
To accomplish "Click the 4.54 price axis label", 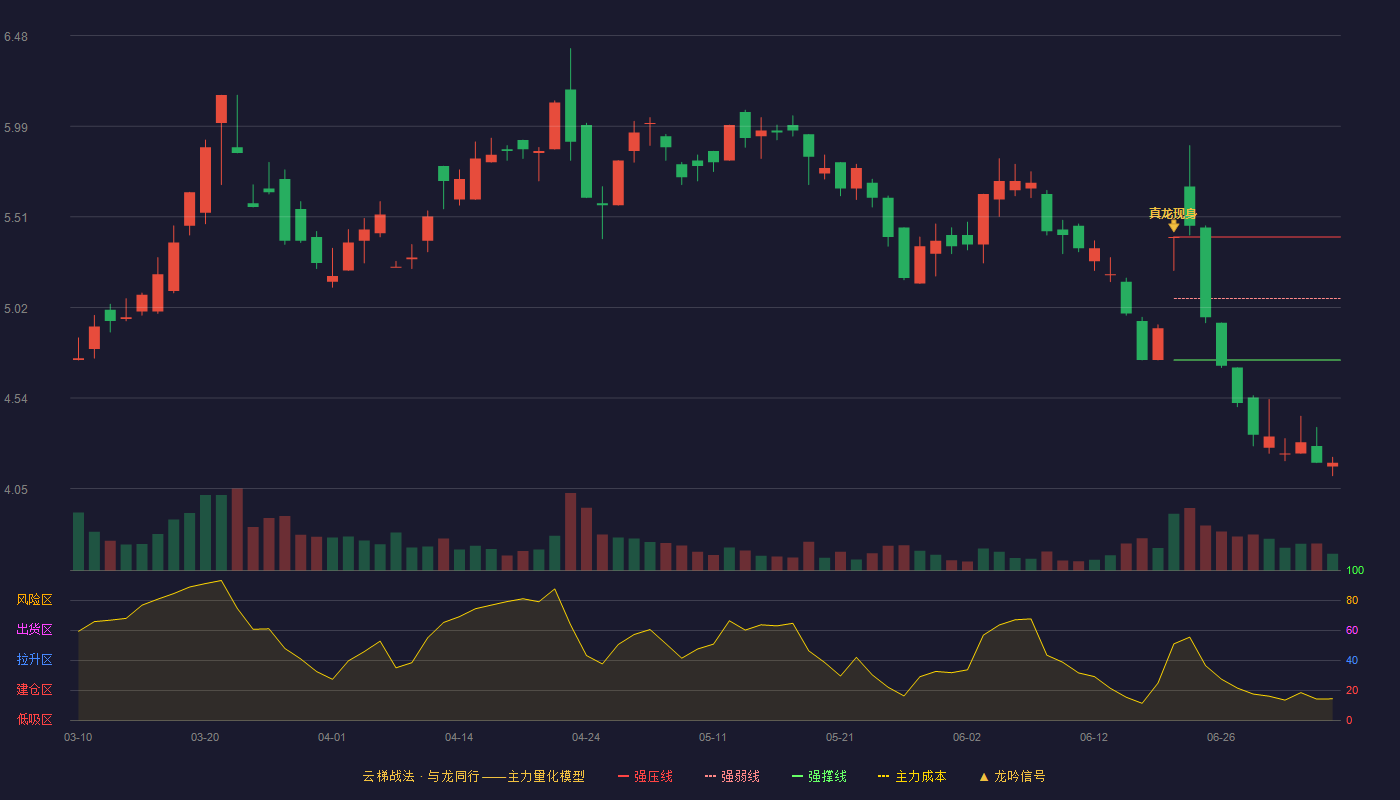I will point(16,399).
